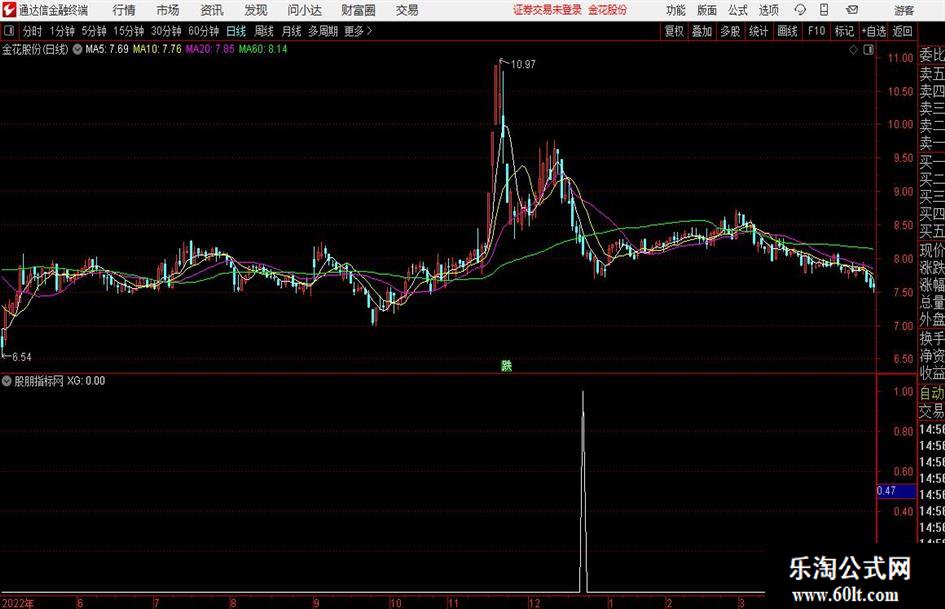This screenshot has height=609, width=945.
Task: Click the MA20: 7.85 indicator value
Action: [210, 49]
